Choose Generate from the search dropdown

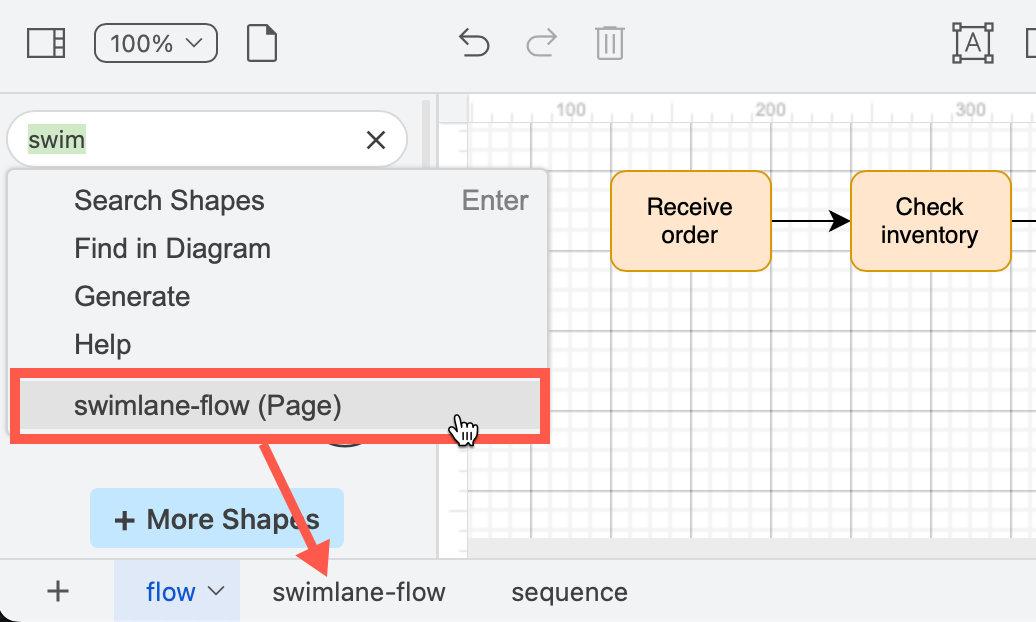[x=132, y=297]
